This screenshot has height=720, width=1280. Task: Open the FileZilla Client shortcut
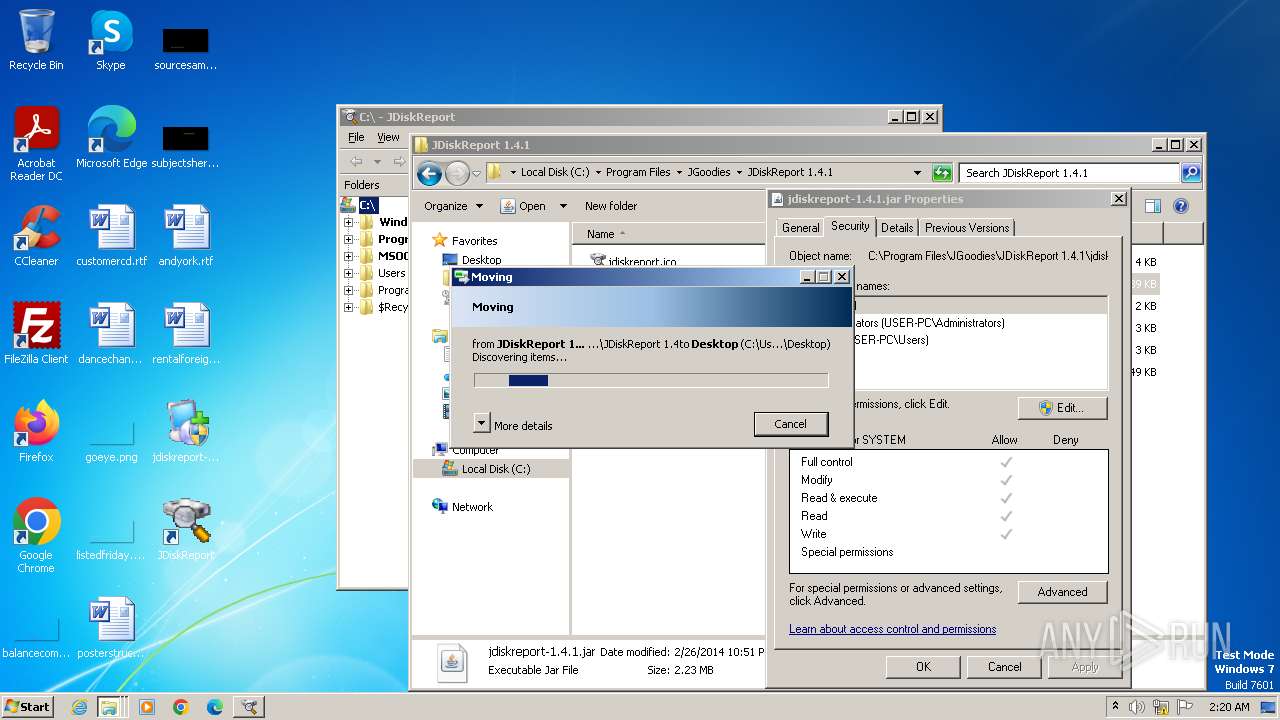36,334
